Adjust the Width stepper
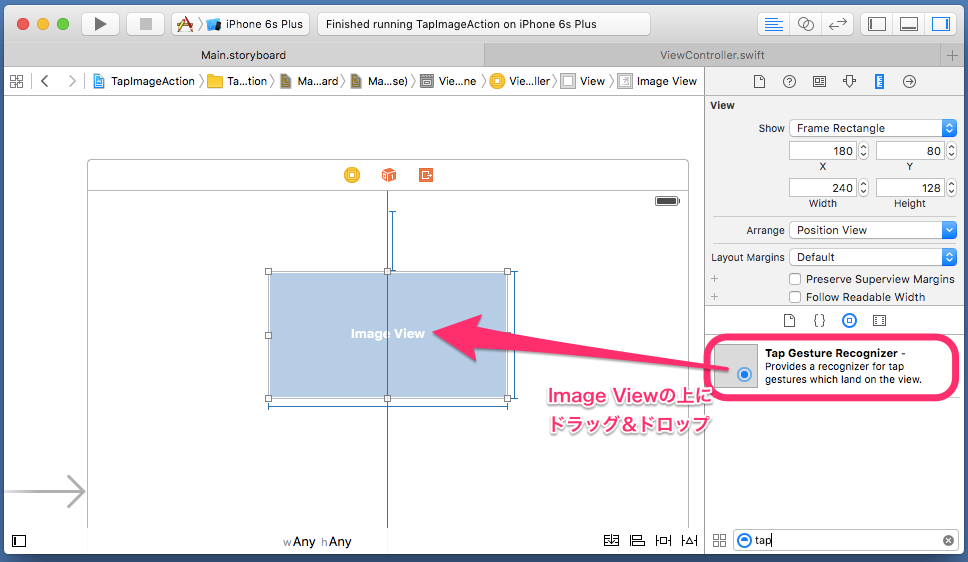The height and width of the screenshot is (562, 968). 864,188
